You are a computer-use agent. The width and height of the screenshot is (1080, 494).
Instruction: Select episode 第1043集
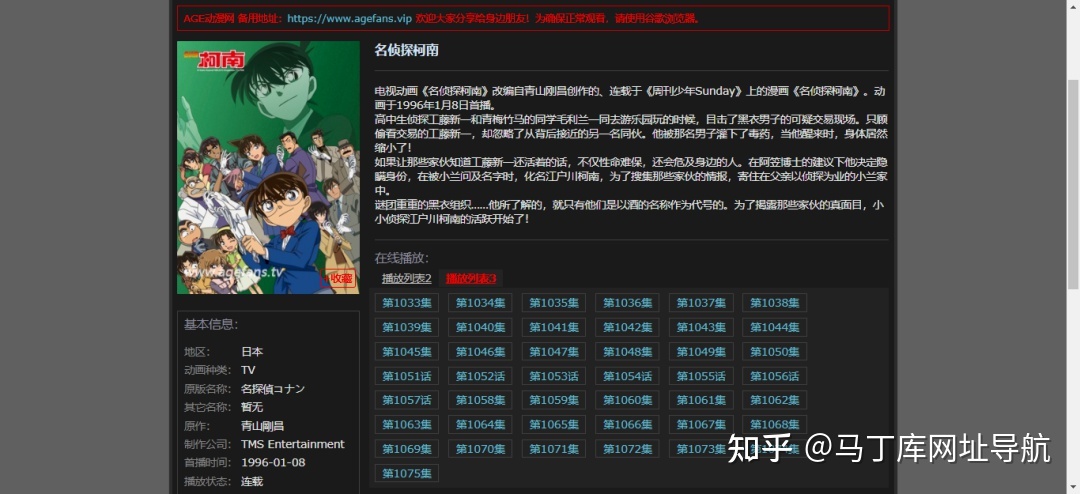point(701,327)
